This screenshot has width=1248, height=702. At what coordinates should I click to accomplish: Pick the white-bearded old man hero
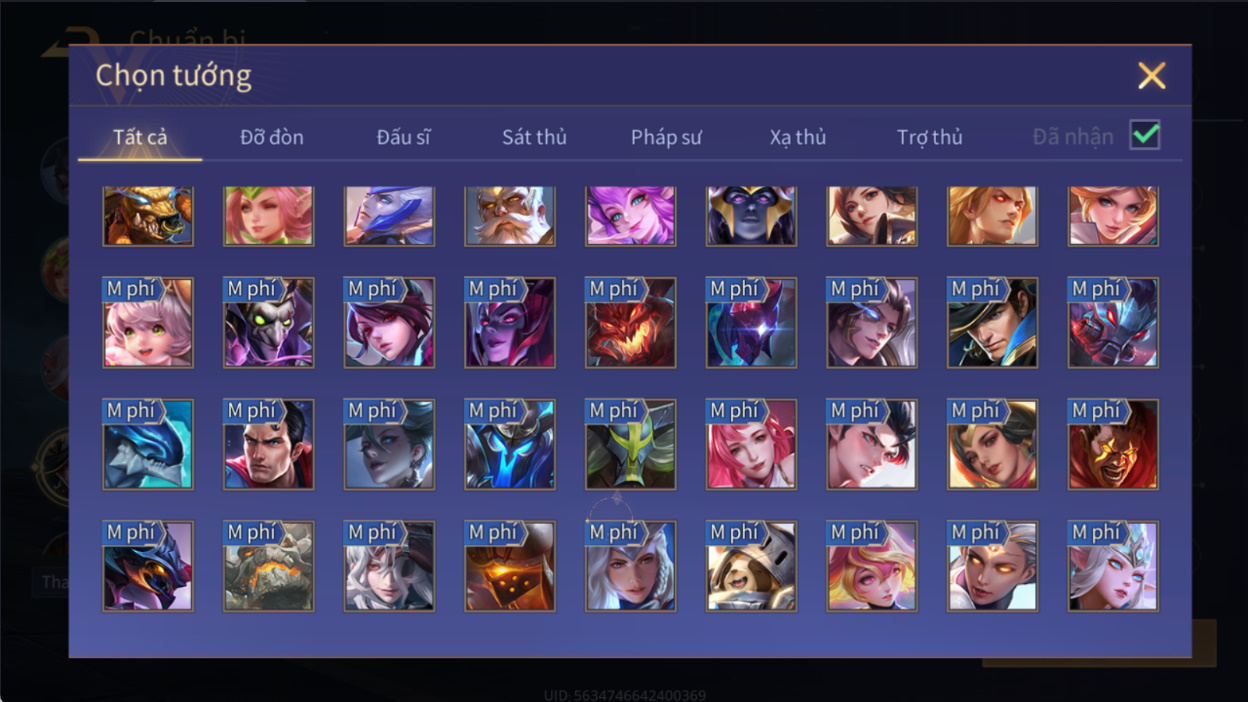click(510, 215)
